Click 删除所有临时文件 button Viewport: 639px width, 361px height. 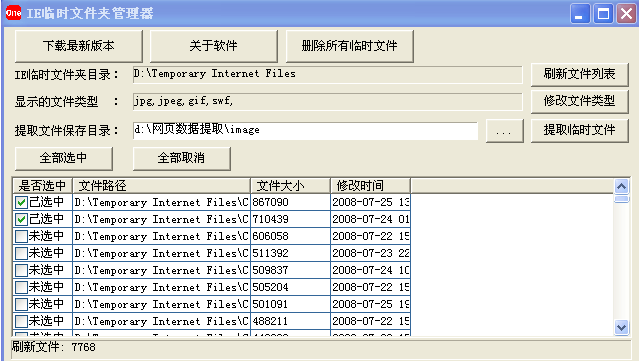click(x=349, y=46)
